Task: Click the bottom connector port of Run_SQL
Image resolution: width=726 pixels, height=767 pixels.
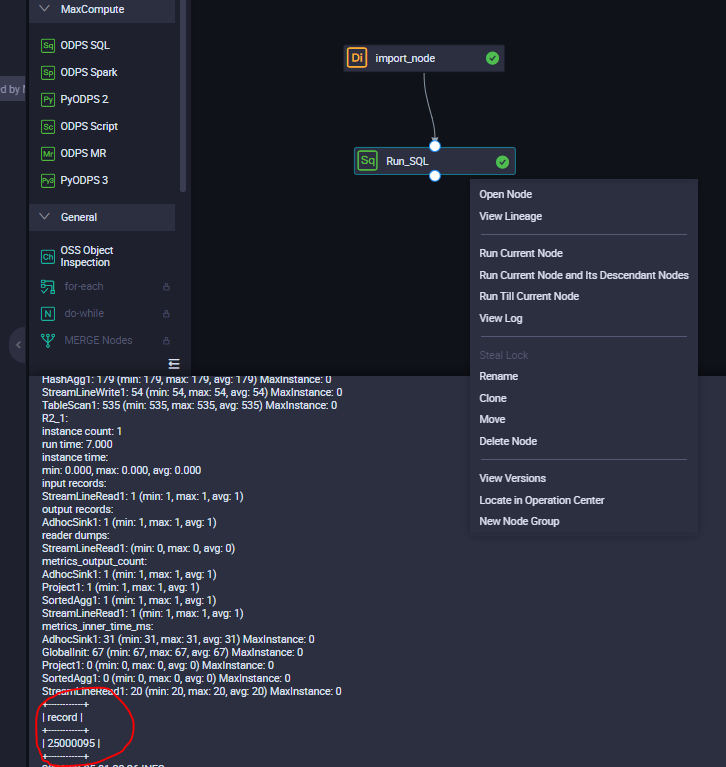Action: point(434,176)
